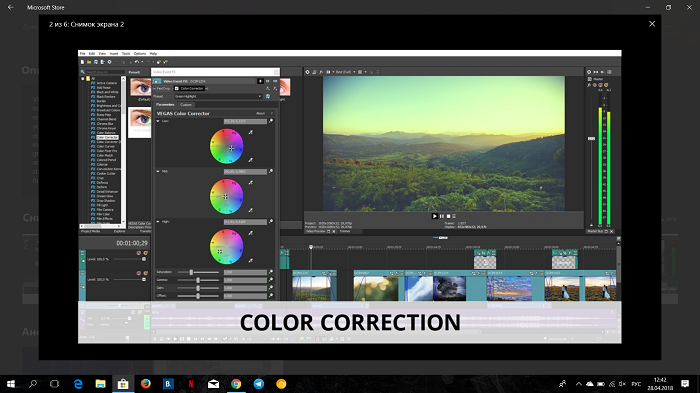
Task: Open the Options menu in VEGAS
Action: click(x=140, y=54)
